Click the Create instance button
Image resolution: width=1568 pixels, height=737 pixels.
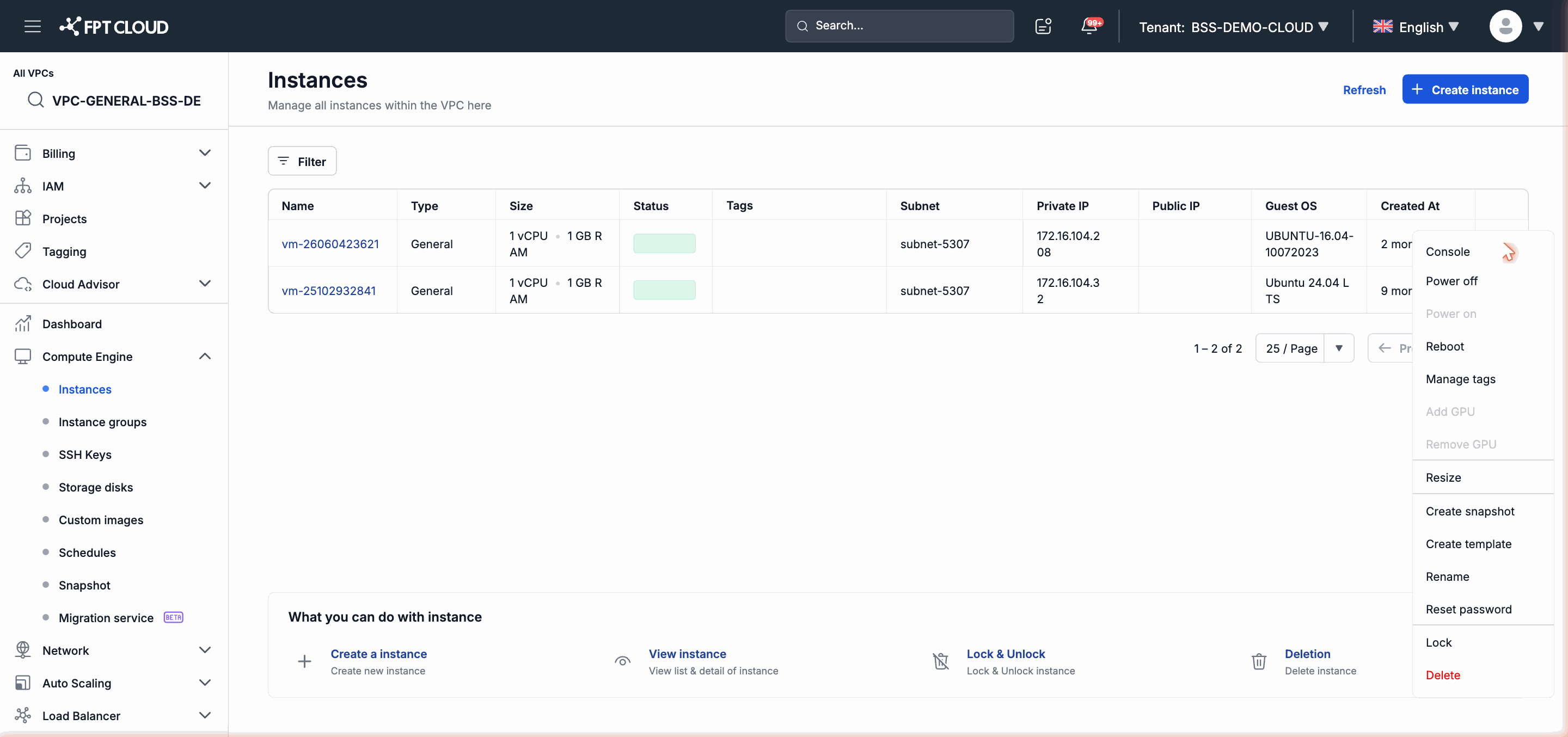pos(1465,89)
